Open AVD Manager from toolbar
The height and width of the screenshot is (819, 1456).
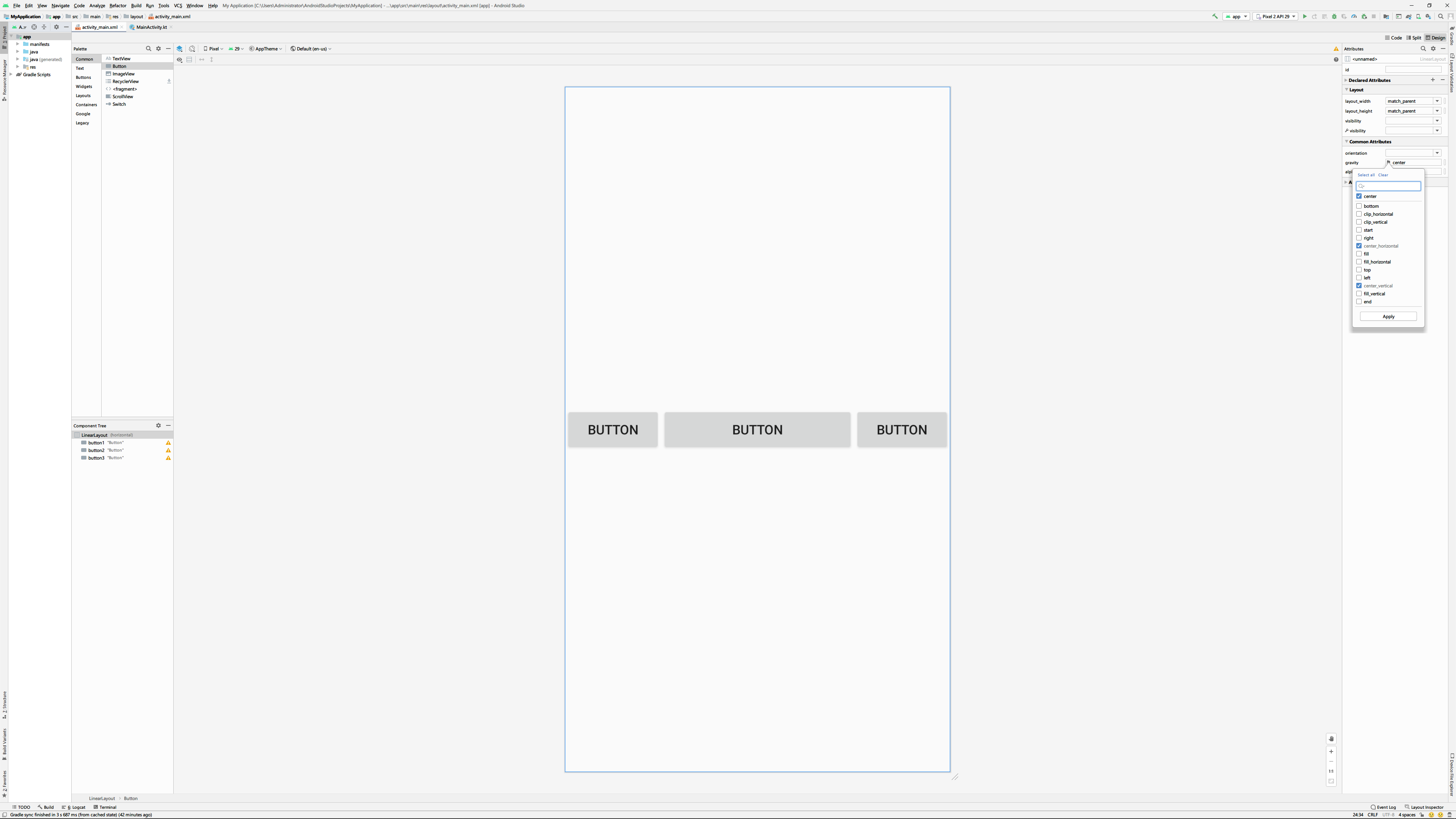click(x=1418, y=16)
